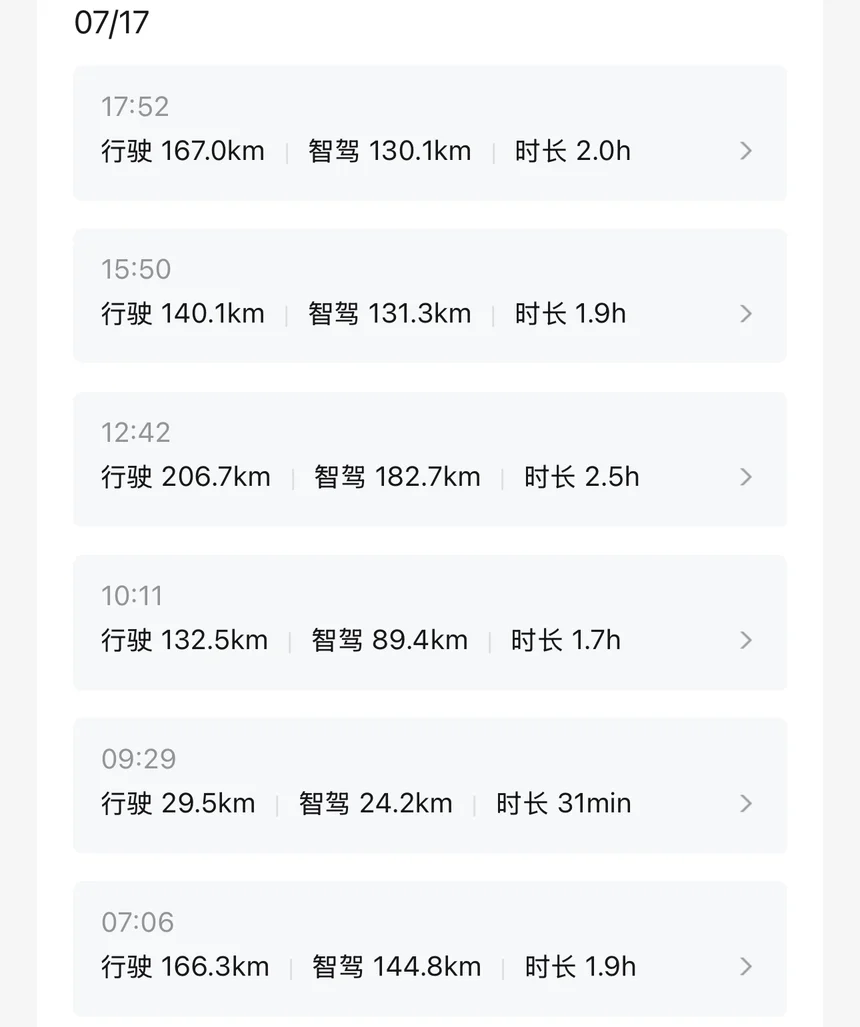Tap 智驾 24.2km in 09:29 trip
Screen dimensions: 860x1027
point(375,804)
